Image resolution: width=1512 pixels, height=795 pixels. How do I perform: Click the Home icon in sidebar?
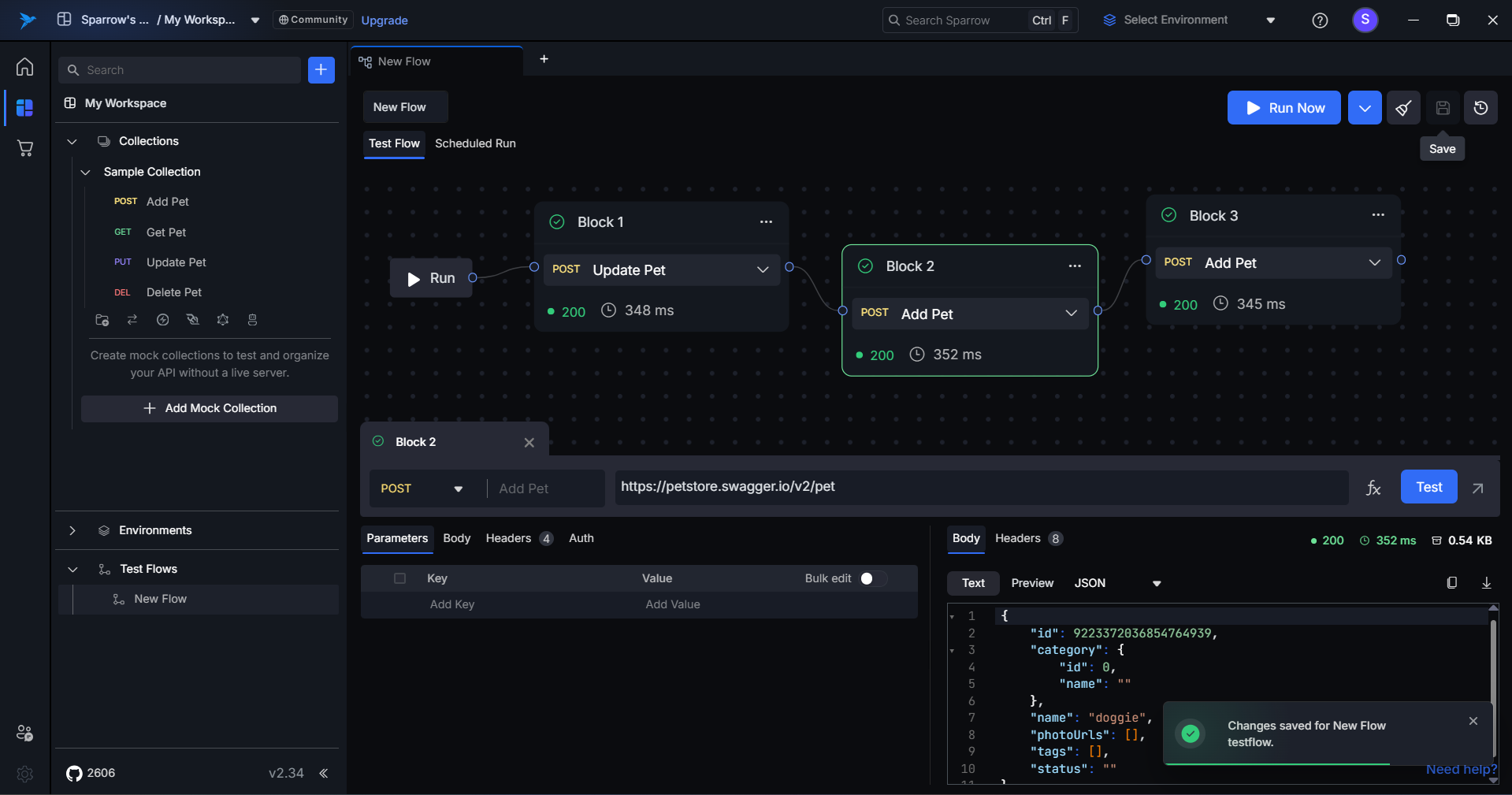pos(24,67)
